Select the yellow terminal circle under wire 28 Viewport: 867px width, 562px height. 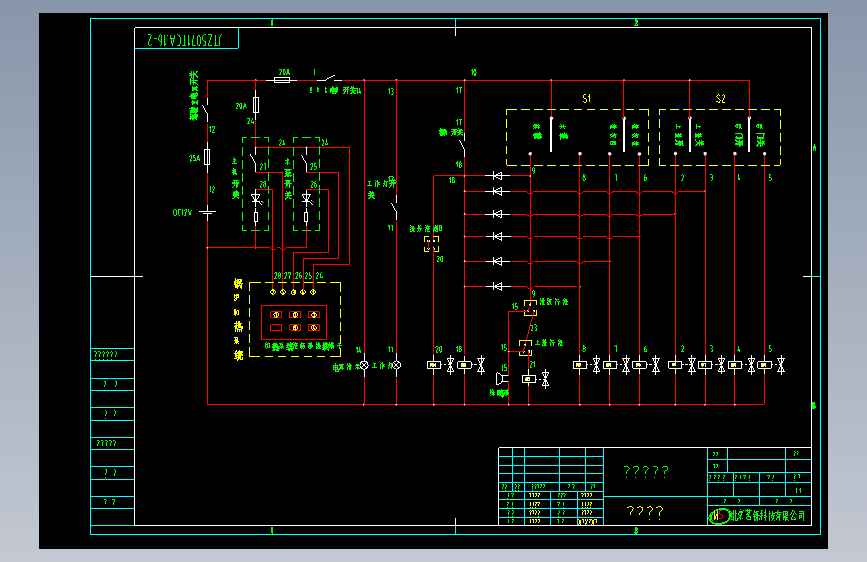273,292
